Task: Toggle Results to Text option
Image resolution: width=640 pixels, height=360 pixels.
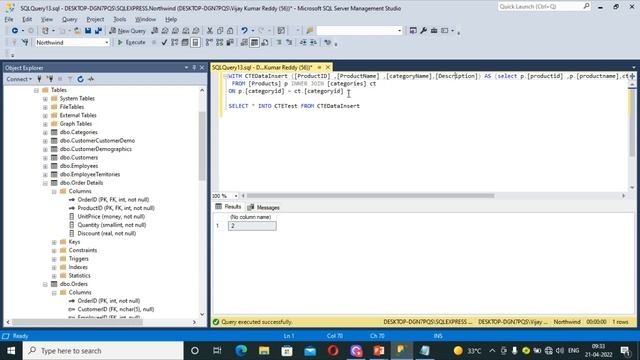Action: click(244, 42)
